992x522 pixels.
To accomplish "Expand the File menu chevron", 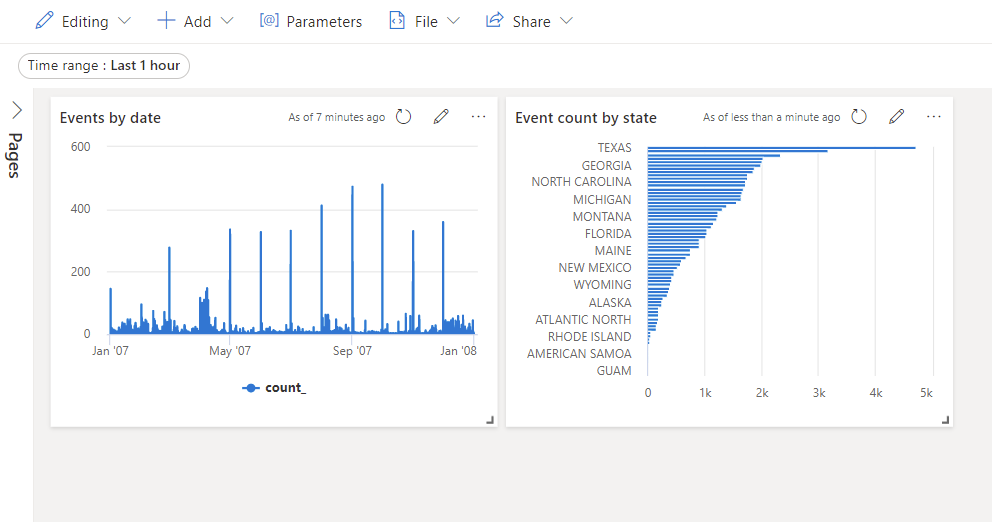I will 453,21.
